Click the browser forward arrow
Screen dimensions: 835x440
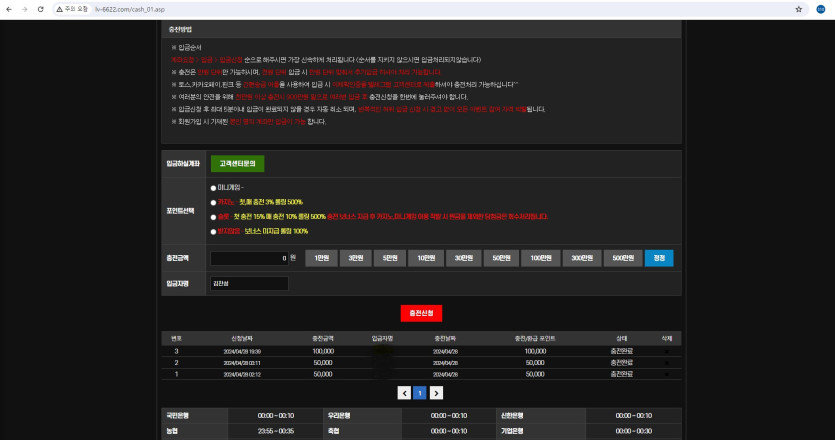pyautogui.click(x=24, y=8)
